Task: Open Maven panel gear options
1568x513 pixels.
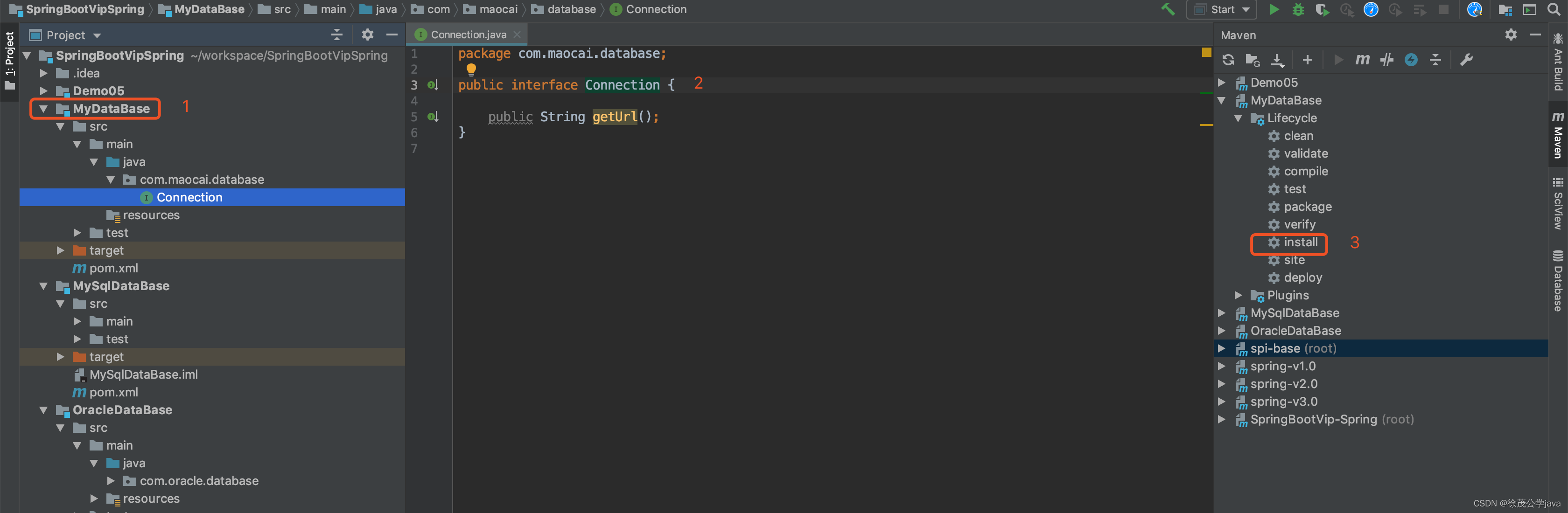Action: (1510, 35)
